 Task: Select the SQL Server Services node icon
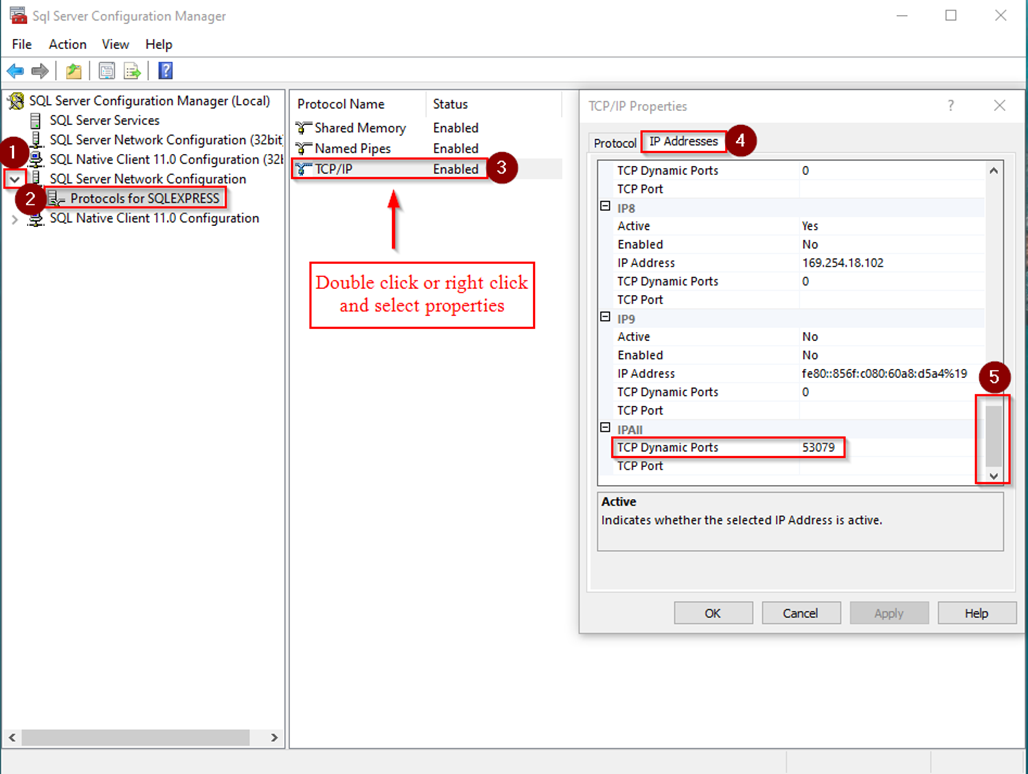(x=34, y=120)
